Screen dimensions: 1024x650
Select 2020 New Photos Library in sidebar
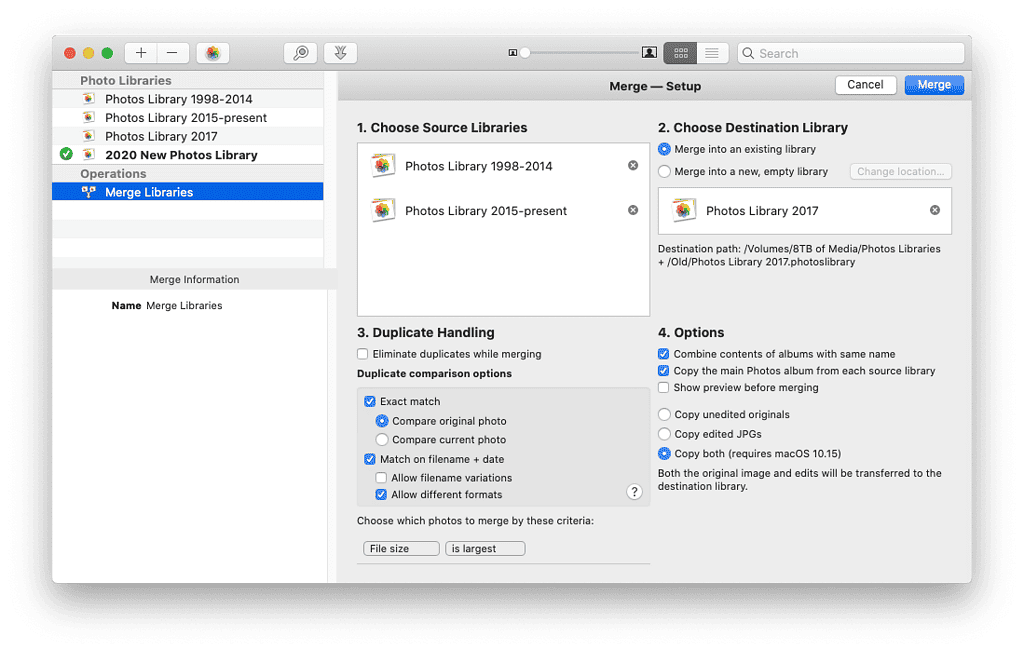(x=188, y=155)
